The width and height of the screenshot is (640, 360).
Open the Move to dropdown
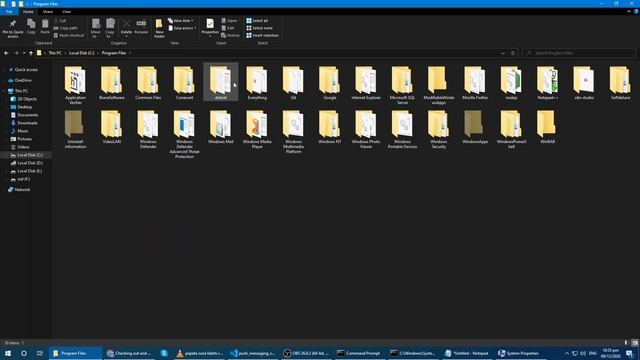click(96, 29)
